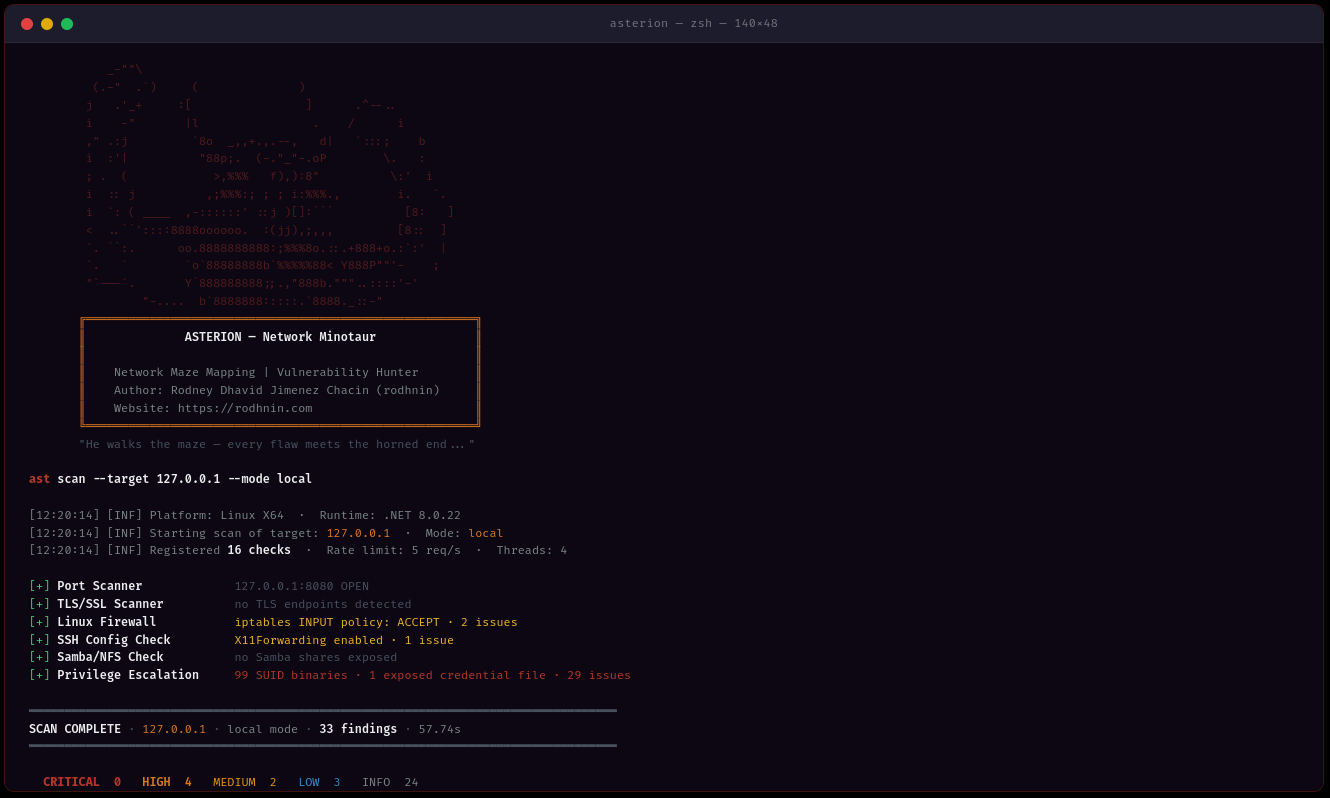Click the 'SCAN COMPLETE' heading
Screen dimensions: 1330x798
(x=75, y=729)
